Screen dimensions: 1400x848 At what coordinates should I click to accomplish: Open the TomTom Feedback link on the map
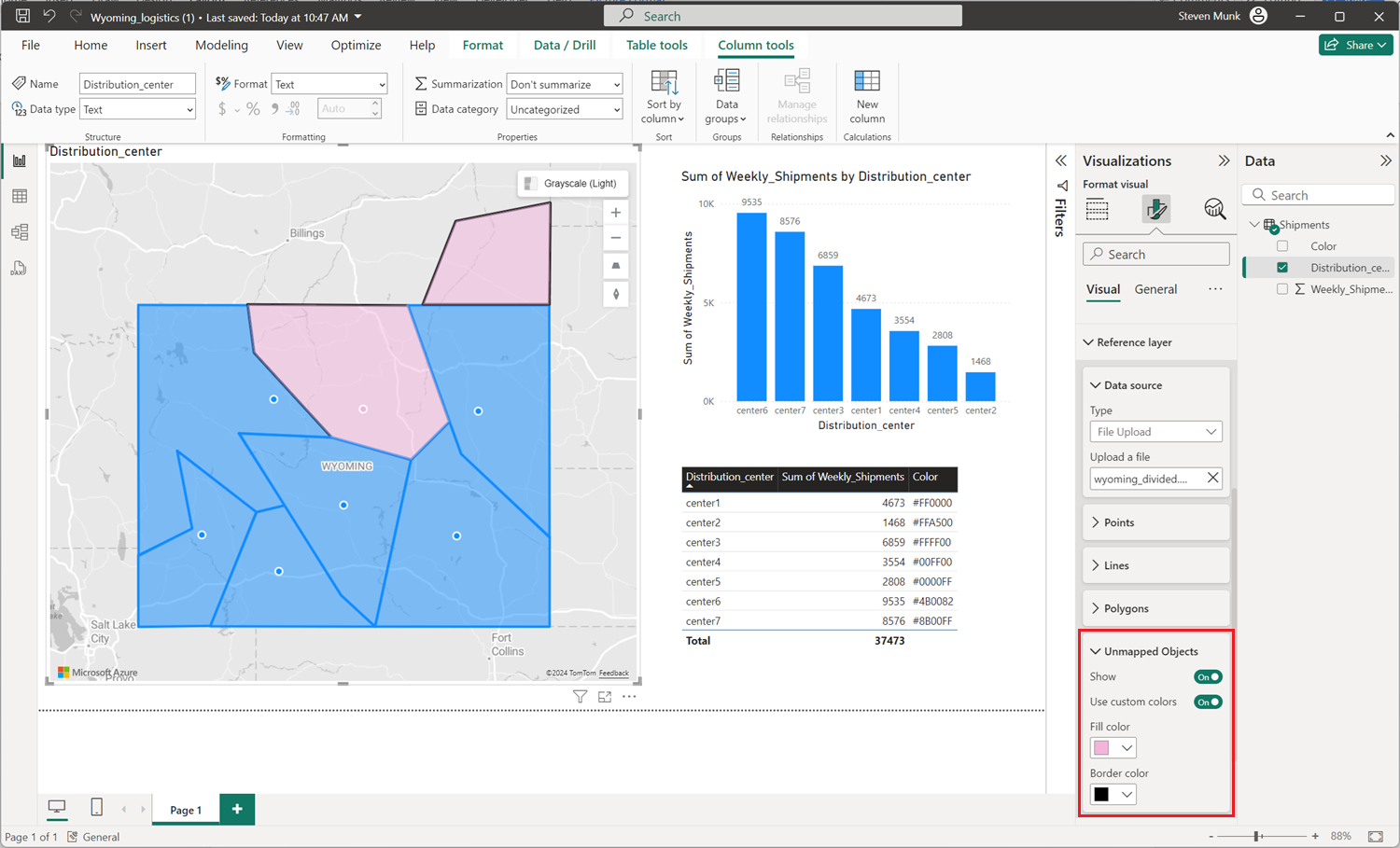[613, 673]
